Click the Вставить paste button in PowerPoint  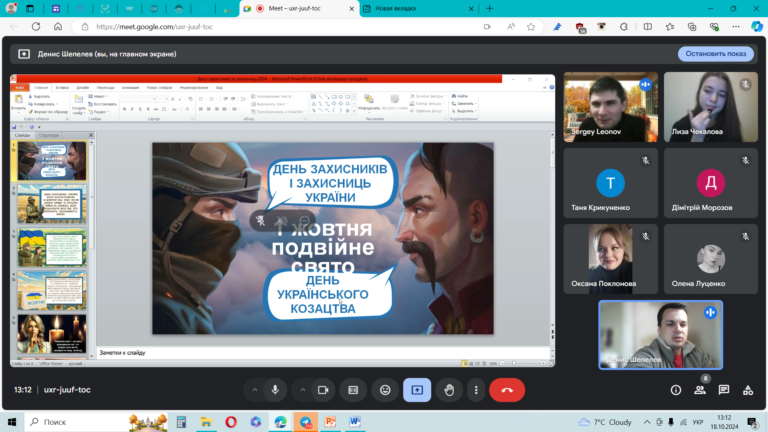(x=19, y=102)
